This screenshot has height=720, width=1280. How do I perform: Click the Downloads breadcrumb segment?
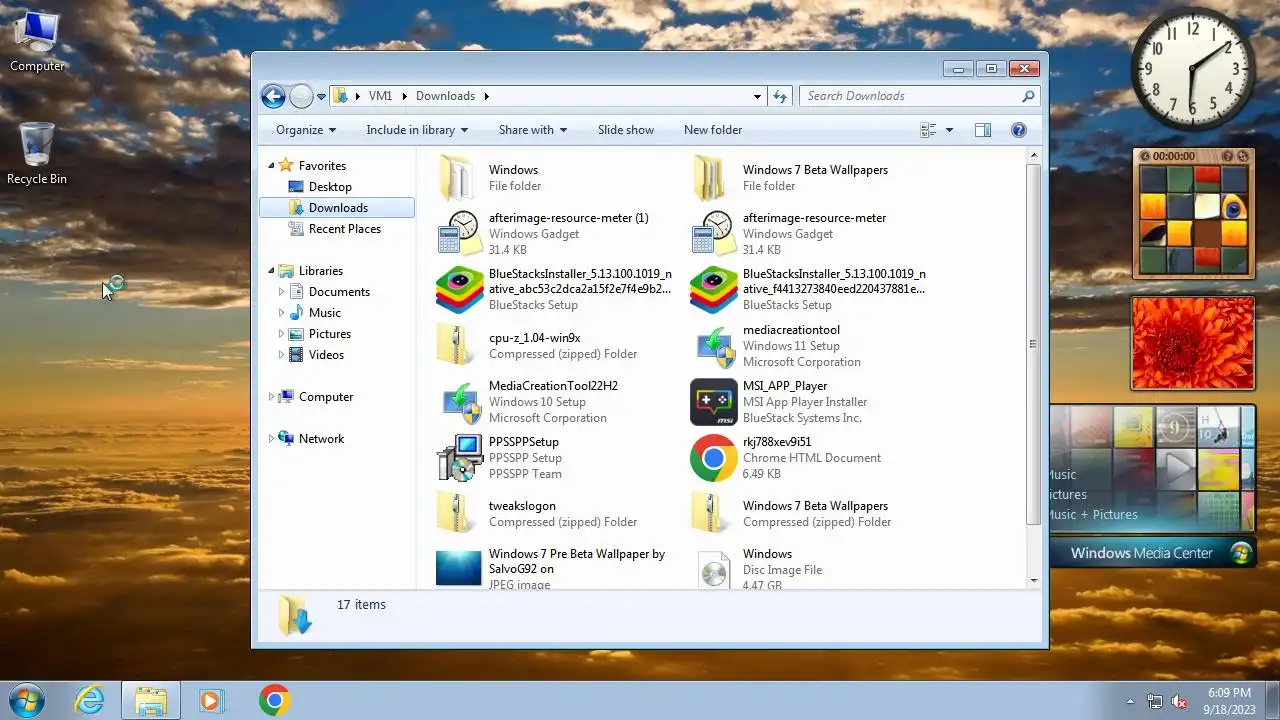[445, 96]
